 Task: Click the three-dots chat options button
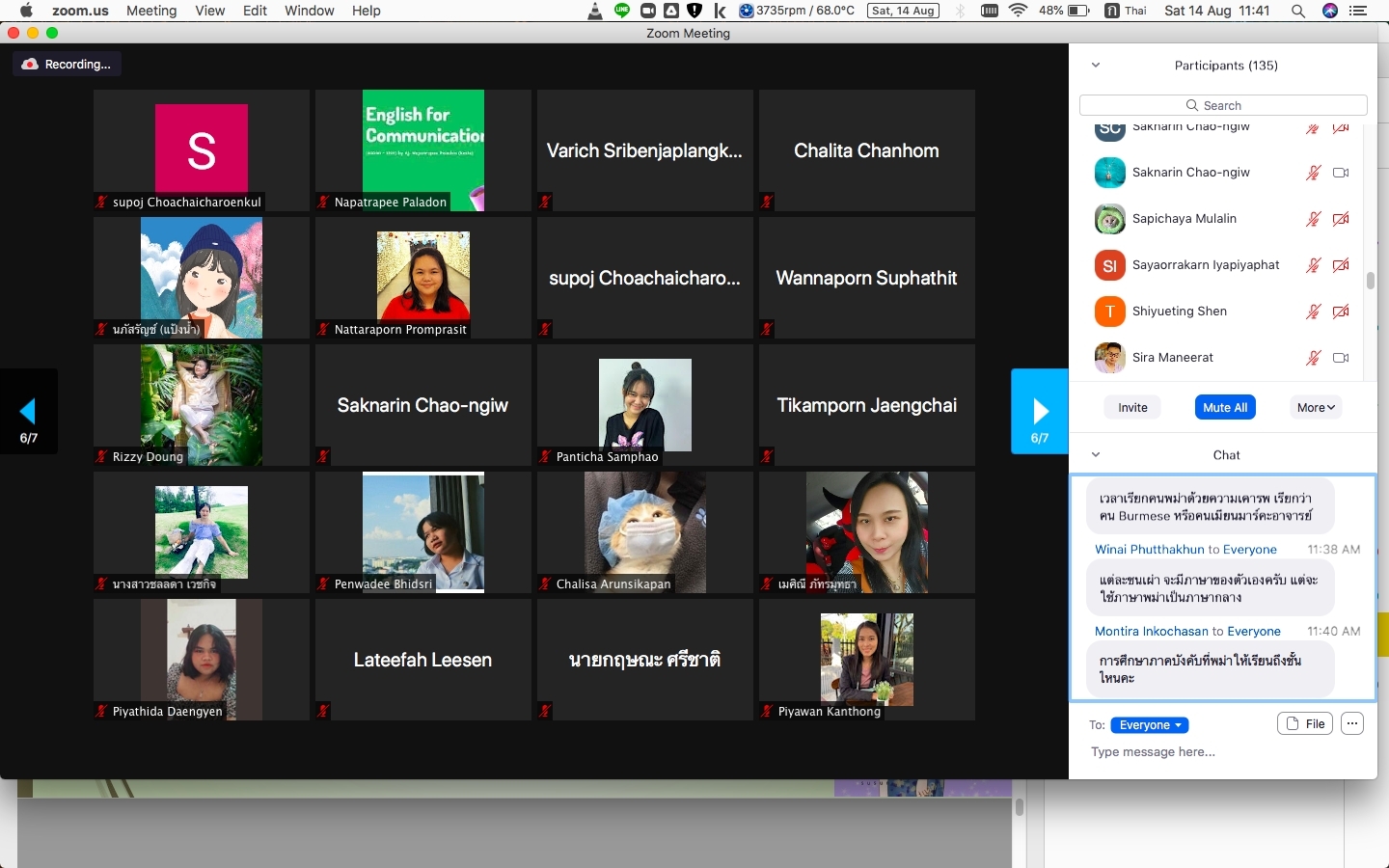(x=1352, y=724)
